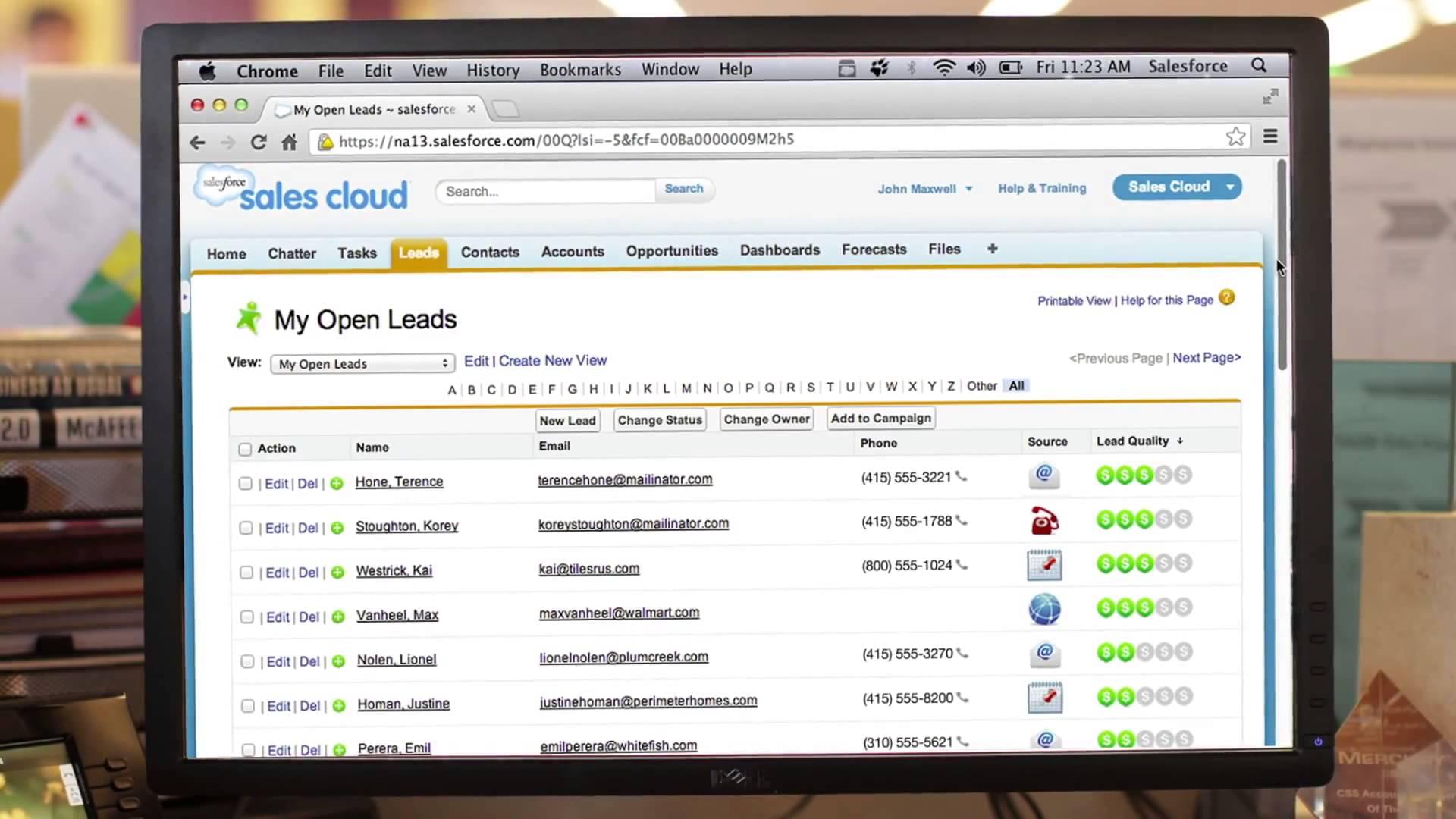Check the box for Perera, Emil

pyautogui.click(x=248, y=750)
